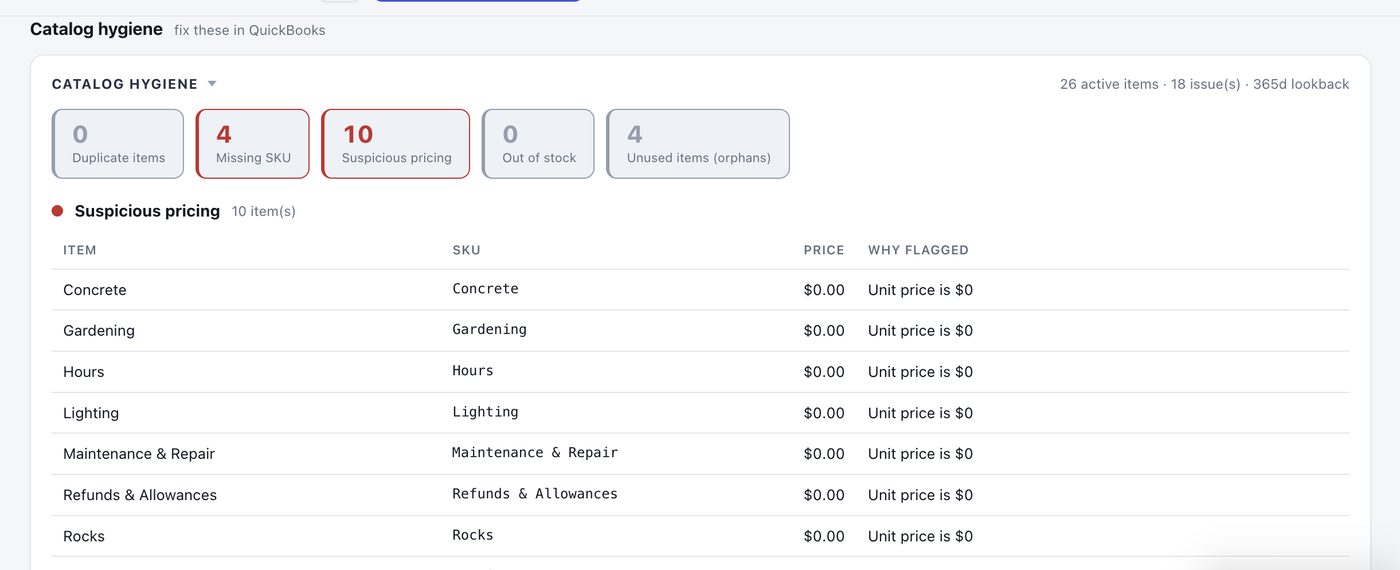Click the Suspicious pricing section heading
Screen dimensions: 1400x570
click(147, 211)
